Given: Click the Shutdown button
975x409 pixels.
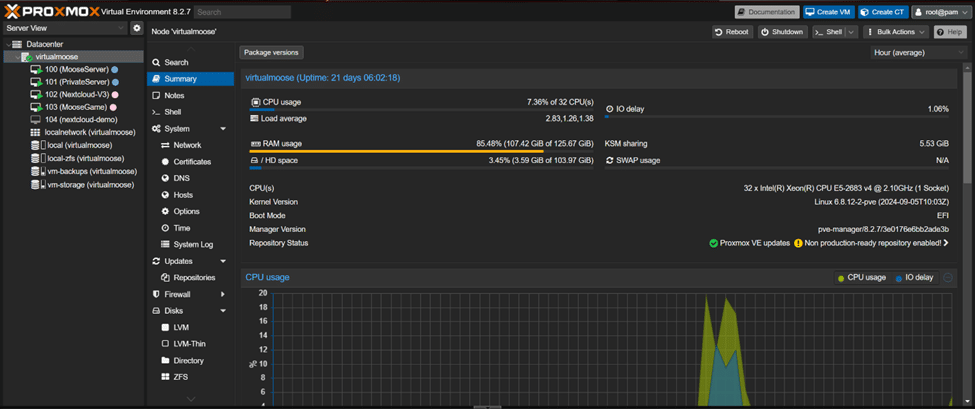Looking at the screenshot, I should coord(783,32).
